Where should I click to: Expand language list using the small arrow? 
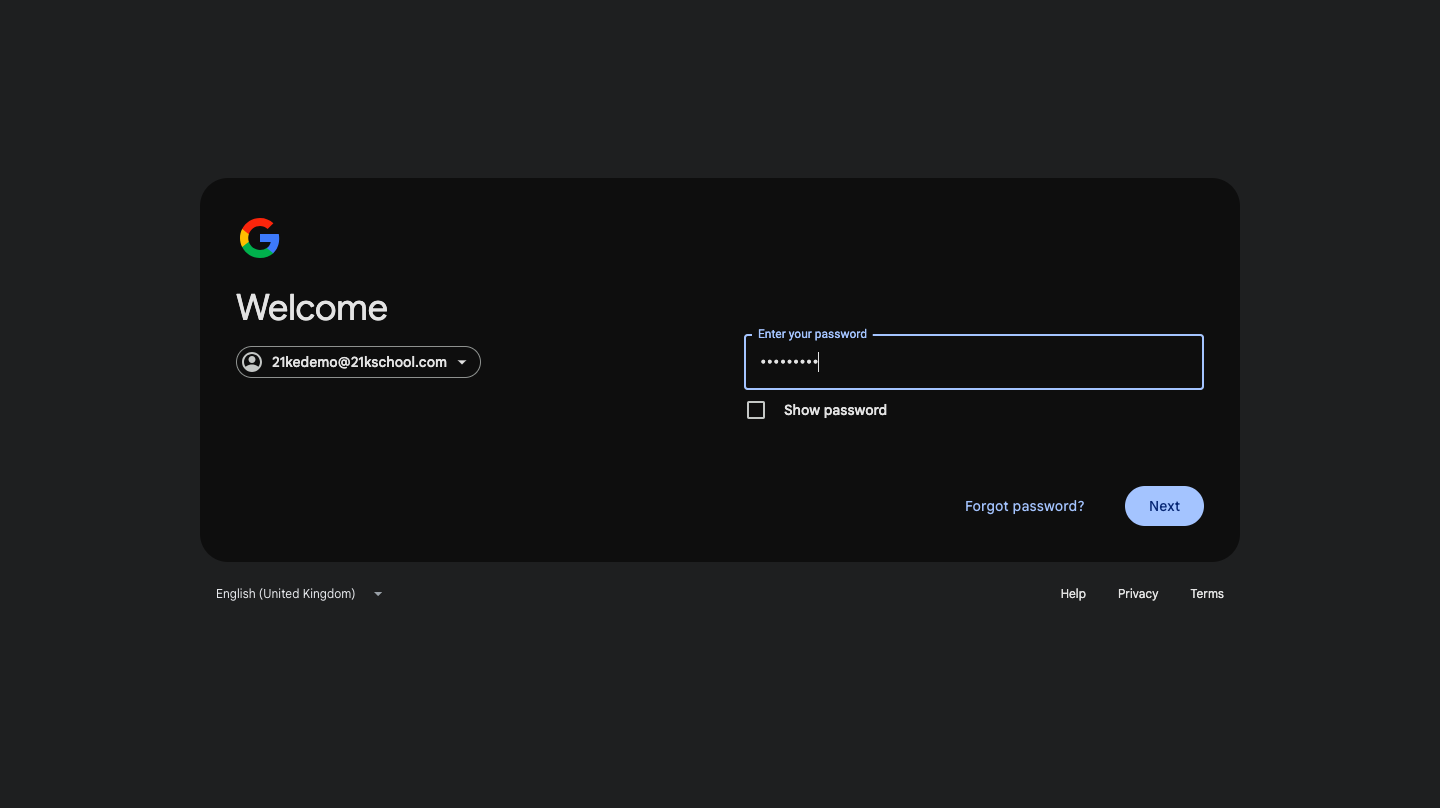point(378,594)
